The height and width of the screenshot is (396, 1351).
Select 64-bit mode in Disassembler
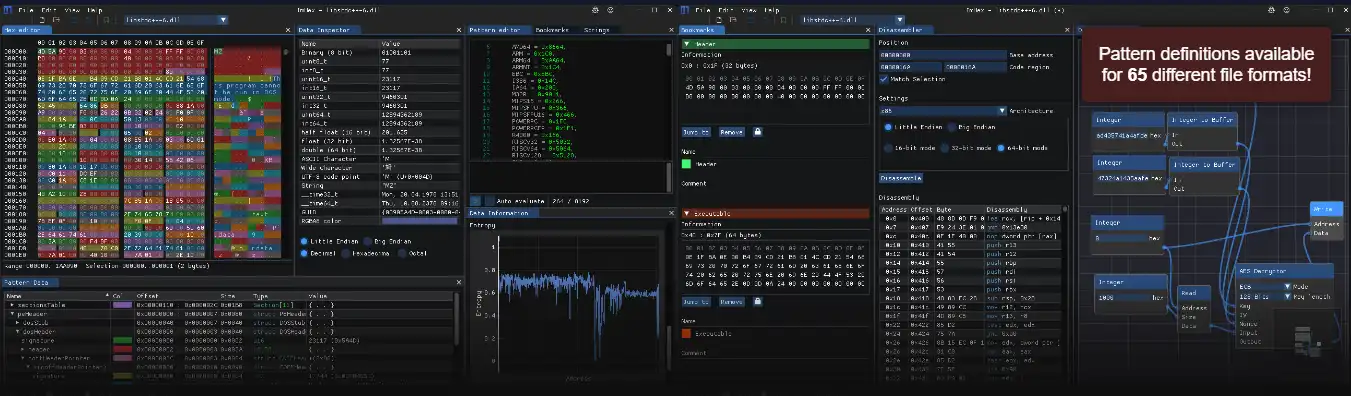[x=1021, y=148]
